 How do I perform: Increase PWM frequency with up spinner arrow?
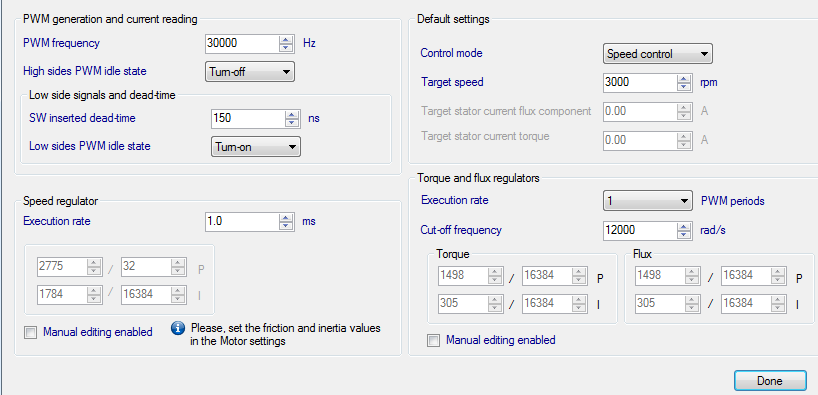pos(285,39)
